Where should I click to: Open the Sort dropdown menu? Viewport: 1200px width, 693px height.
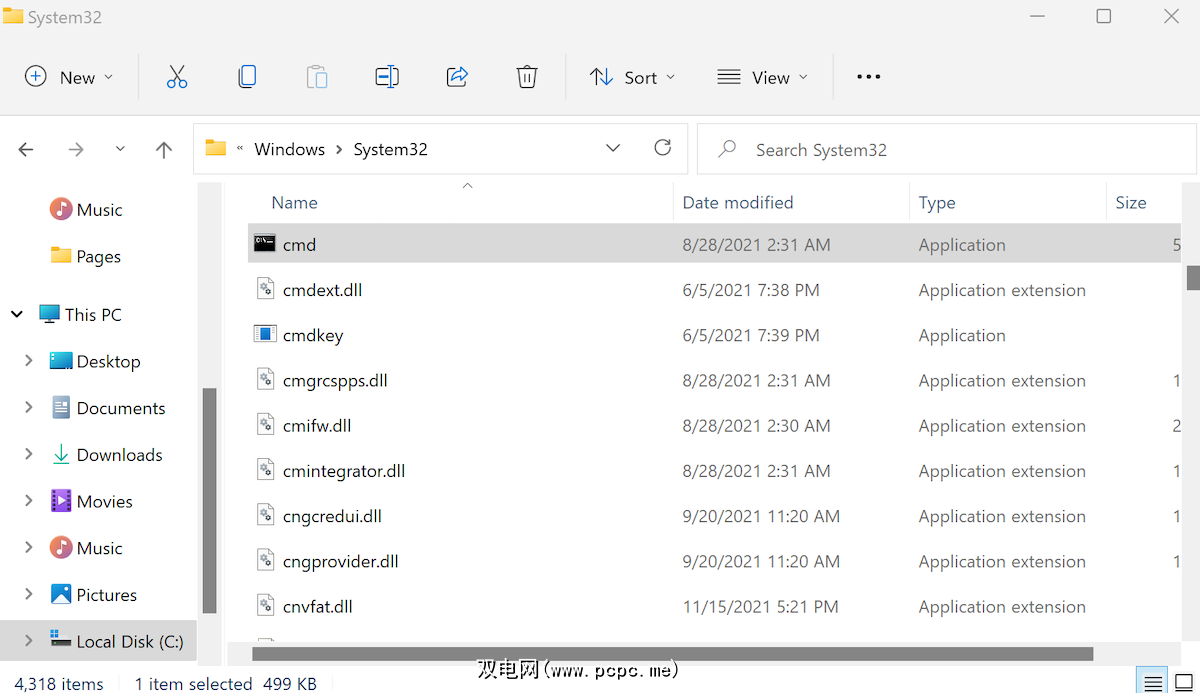pyautogui.click(x=632, y=77)
